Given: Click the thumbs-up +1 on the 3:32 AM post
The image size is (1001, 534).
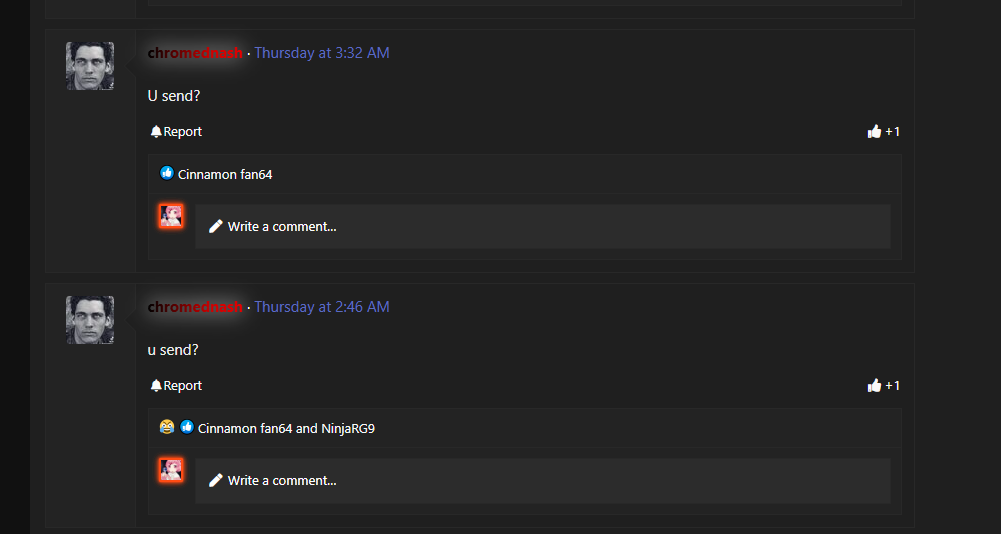Looking at the screenshot, I should [x=884, y=132].
